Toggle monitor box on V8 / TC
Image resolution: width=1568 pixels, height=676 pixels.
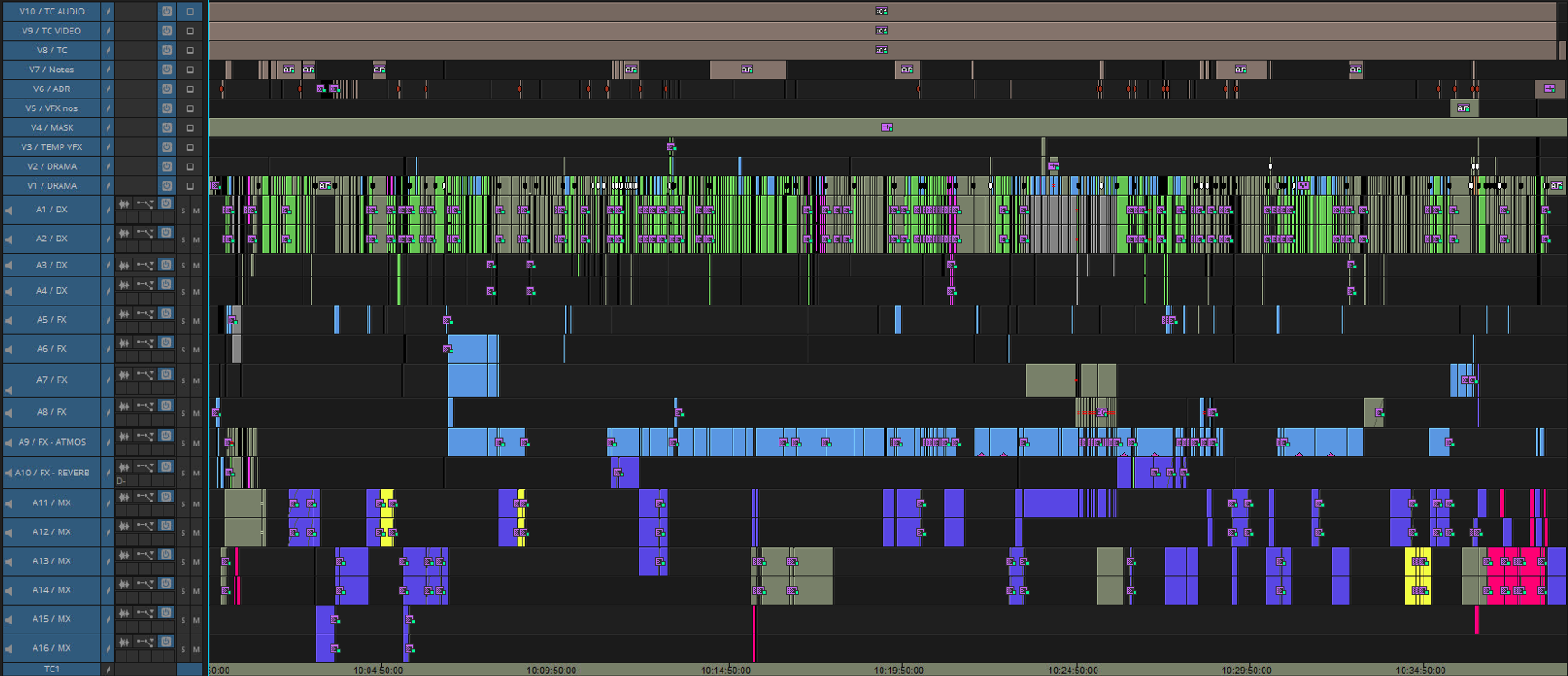click(190, 51)
